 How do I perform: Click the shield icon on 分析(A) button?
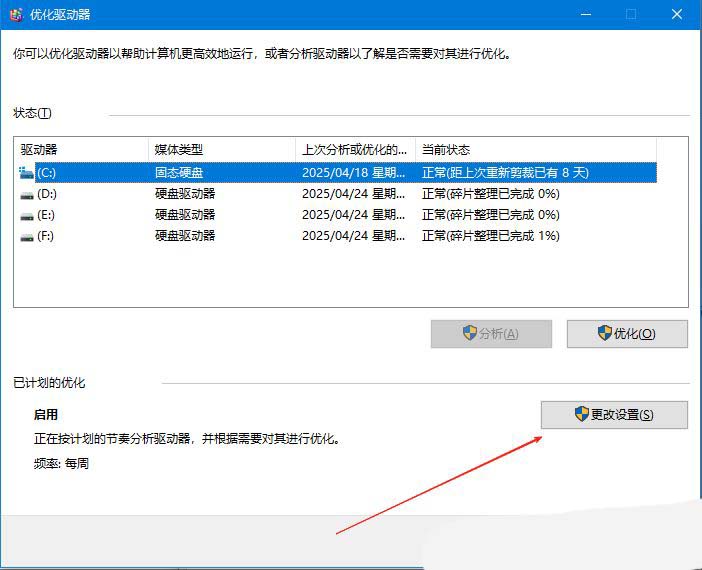point(470,334)
